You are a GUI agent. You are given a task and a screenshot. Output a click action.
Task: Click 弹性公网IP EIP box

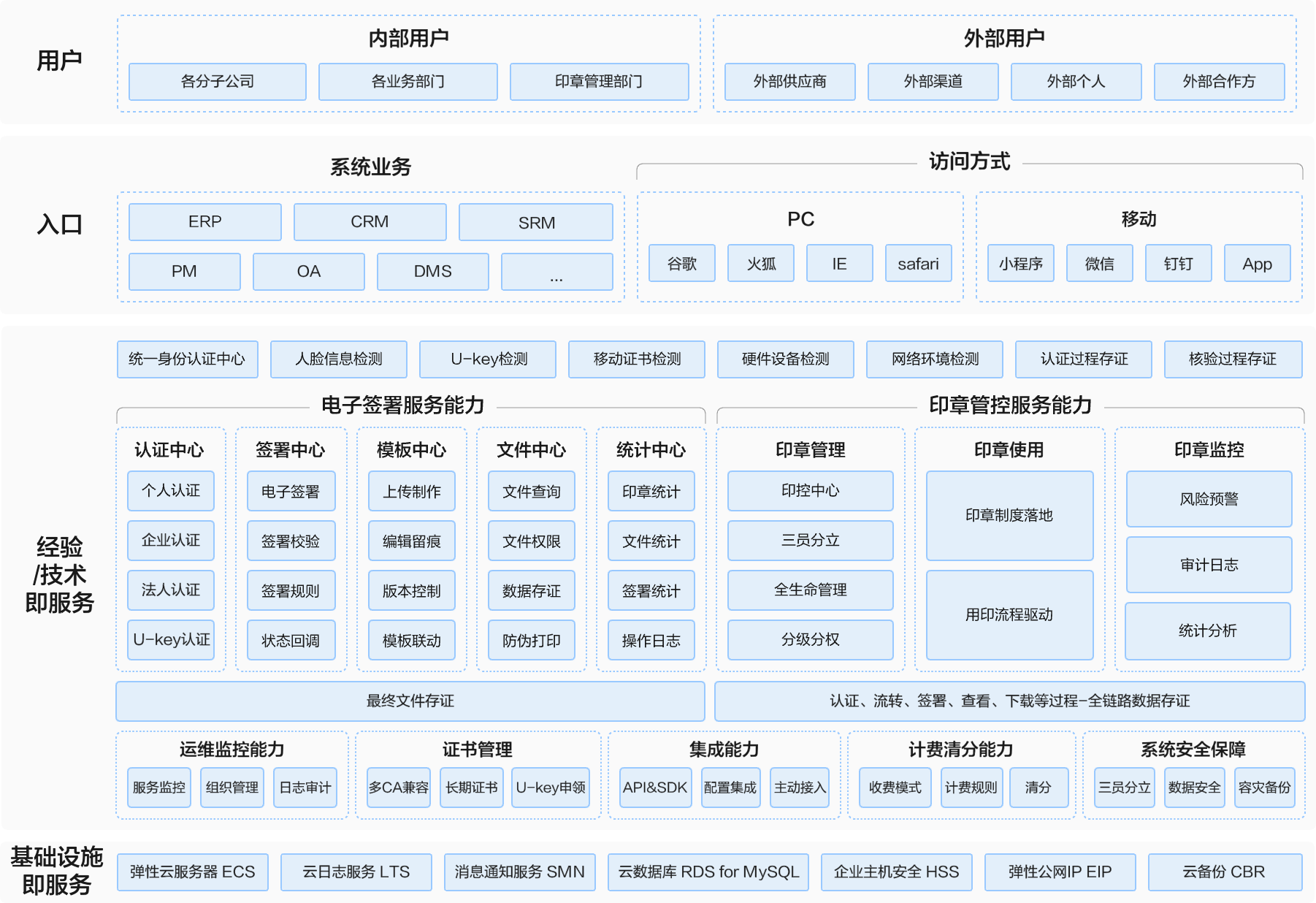pos(1060,872)
